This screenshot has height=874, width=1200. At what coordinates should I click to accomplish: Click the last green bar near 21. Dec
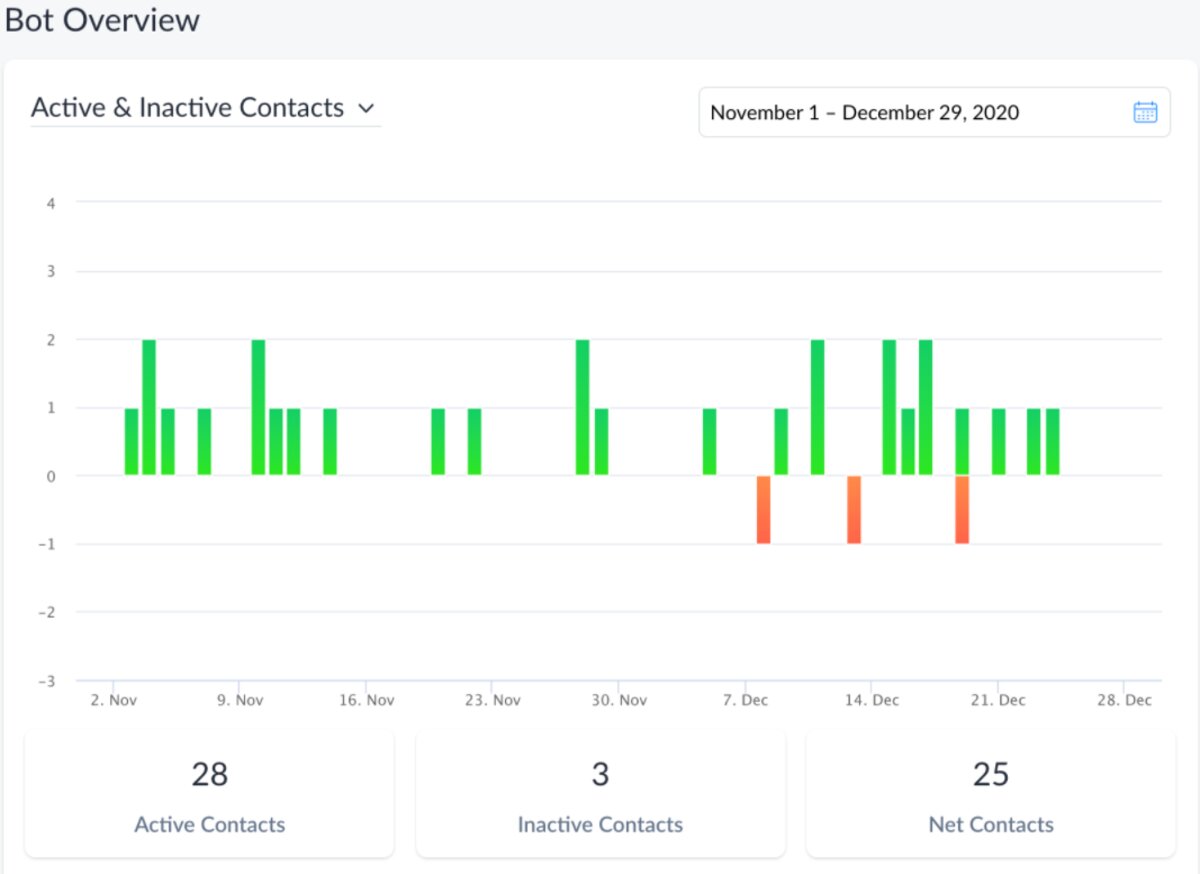click(x=1054, y=440)
